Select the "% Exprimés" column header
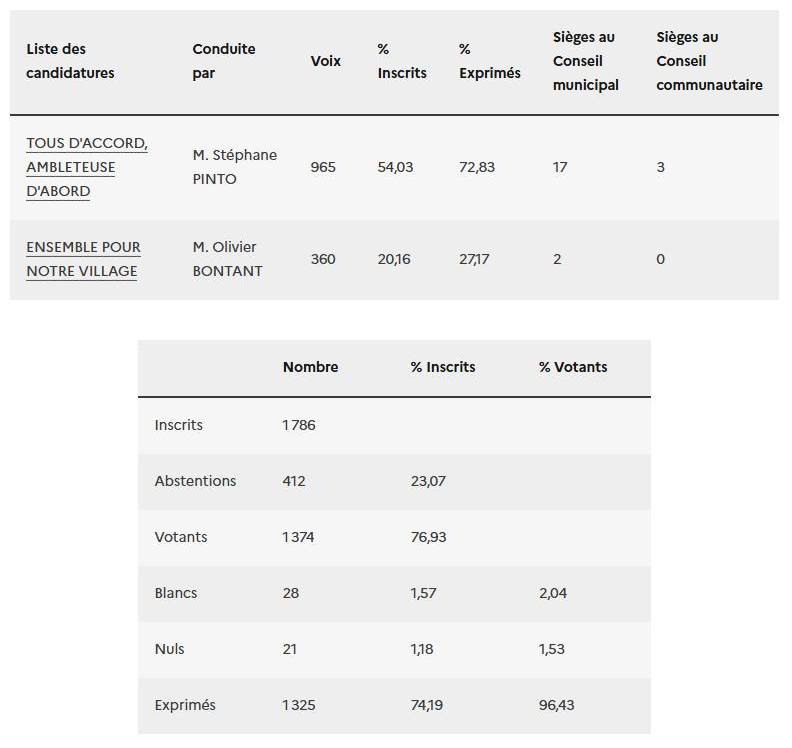Image resolution: width=792 pixels, height=748 pixels. [x=490, y=61]
